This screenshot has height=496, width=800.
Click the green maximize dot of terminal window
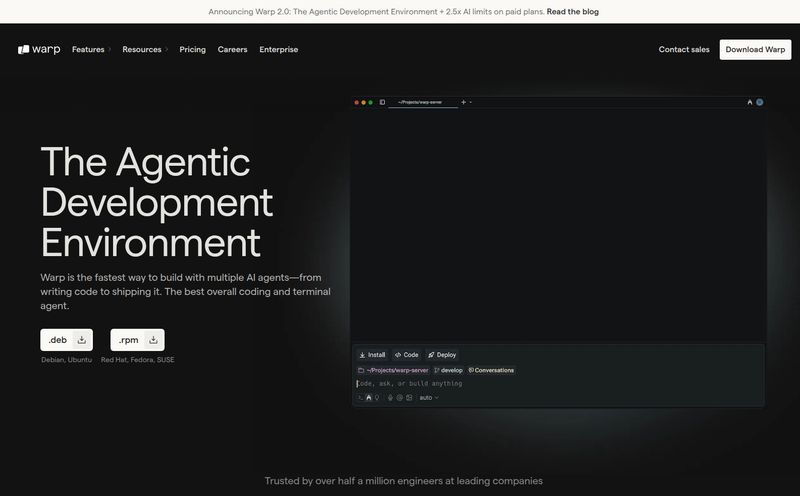pyautogui.click(x=370, y=103)
